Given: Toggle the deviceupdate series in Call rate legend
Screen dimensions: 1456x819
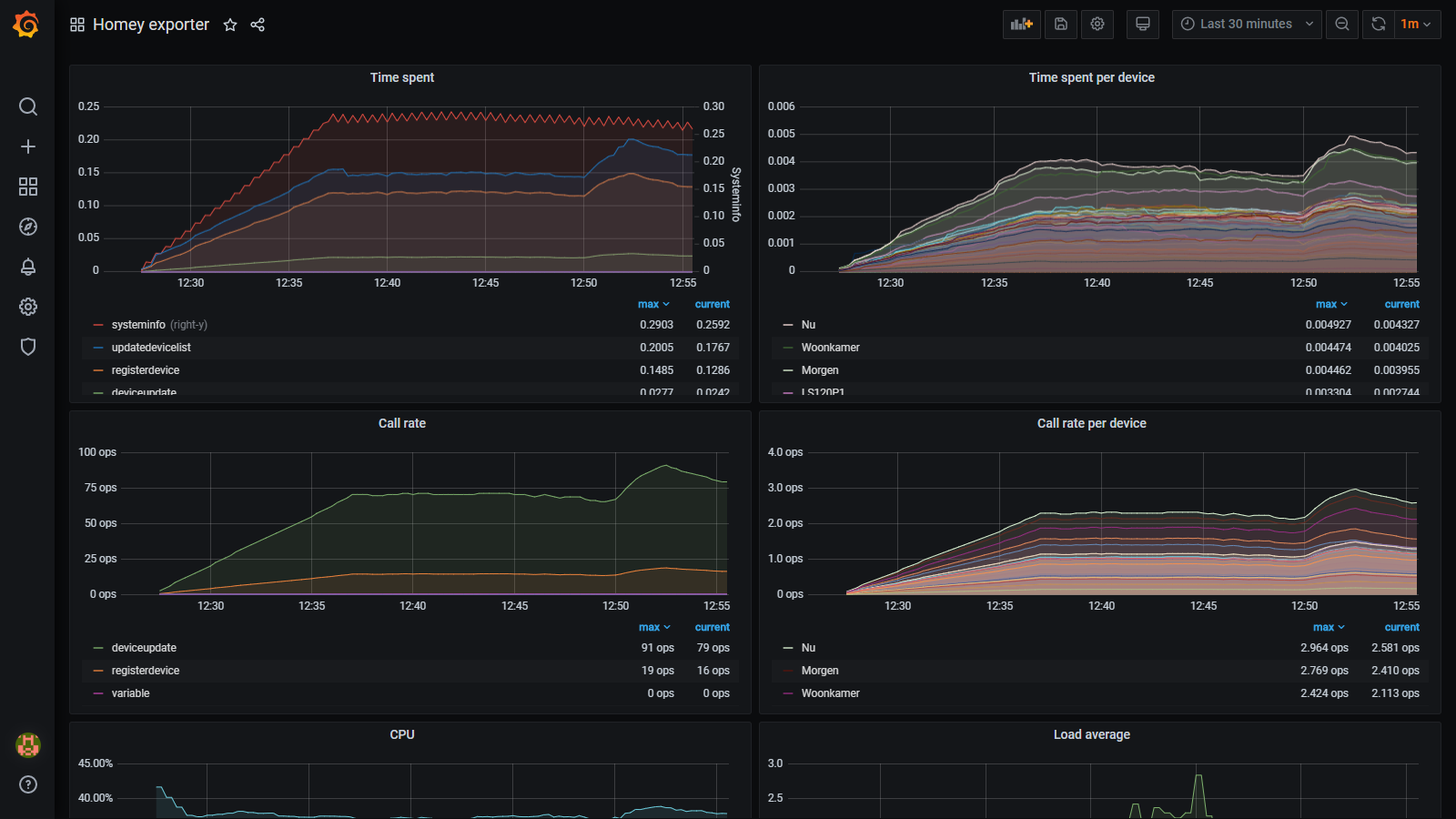Looking at the screenshot, I should coord(144,648).
